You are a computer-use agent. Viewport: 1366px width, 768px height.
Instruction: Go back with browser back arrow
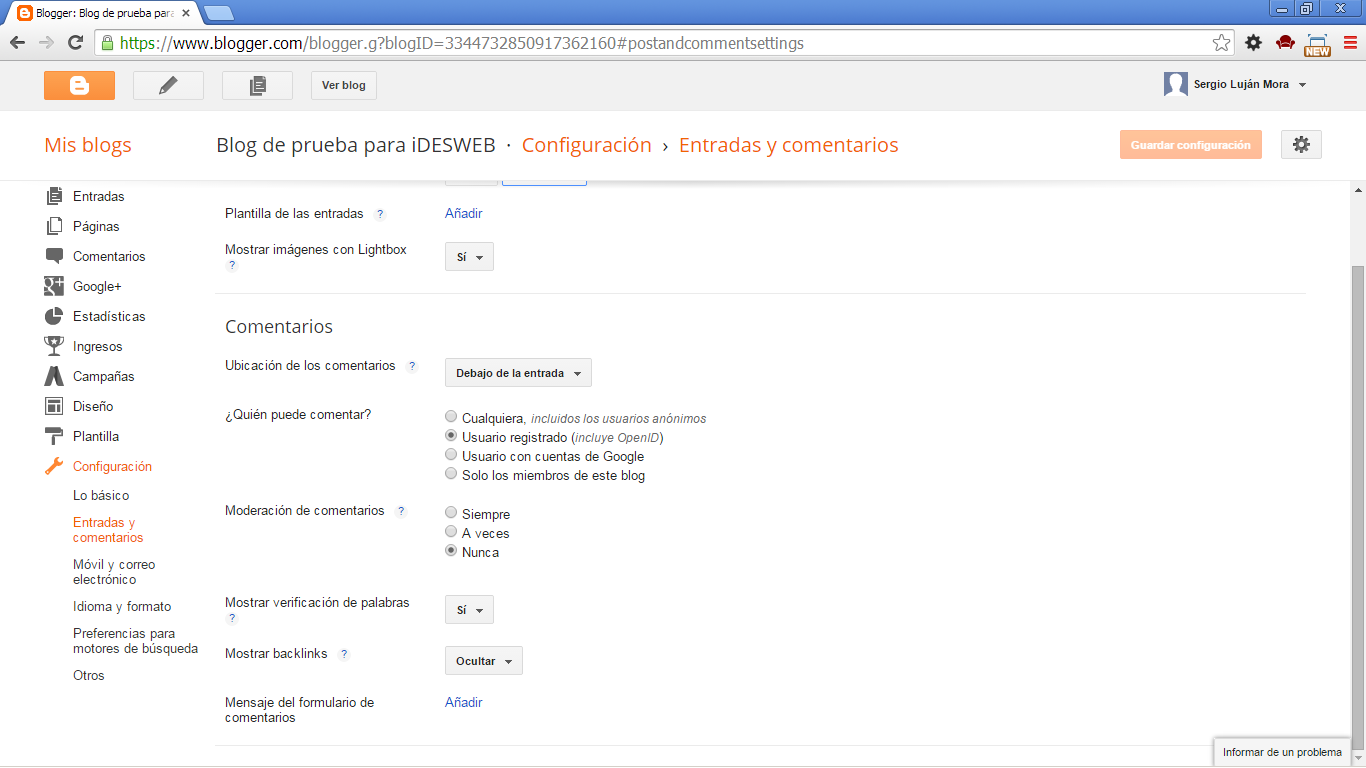(x=17, y=43)
